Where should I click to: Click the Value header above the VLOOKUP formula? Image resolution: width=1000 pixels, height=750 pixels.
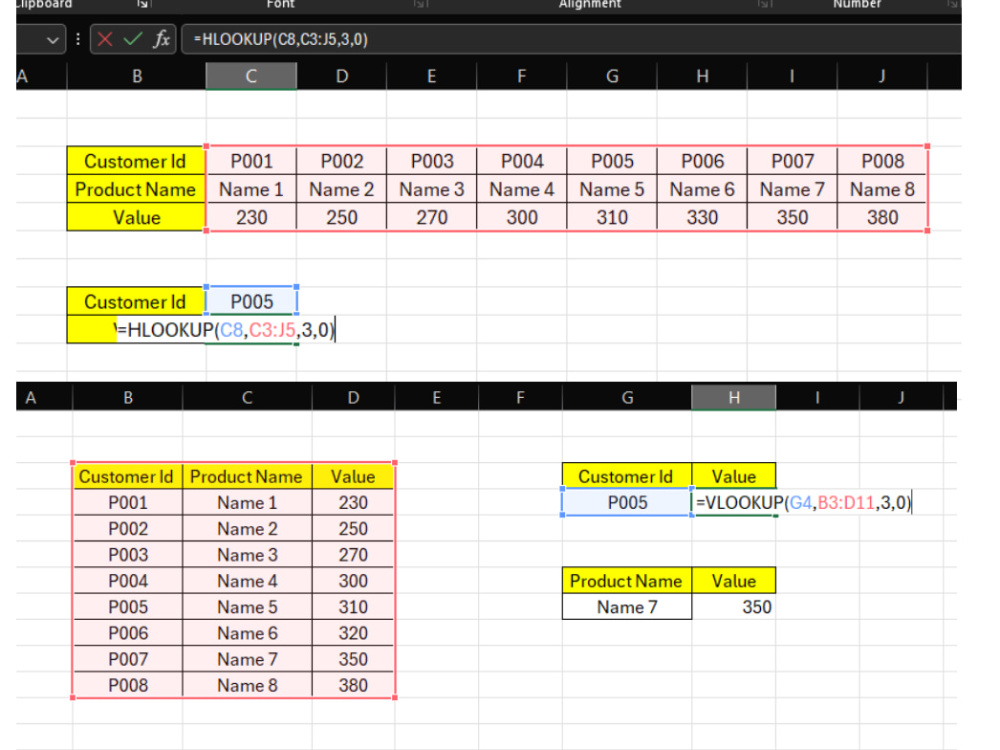pyautogui.click(x=733, y=476)
